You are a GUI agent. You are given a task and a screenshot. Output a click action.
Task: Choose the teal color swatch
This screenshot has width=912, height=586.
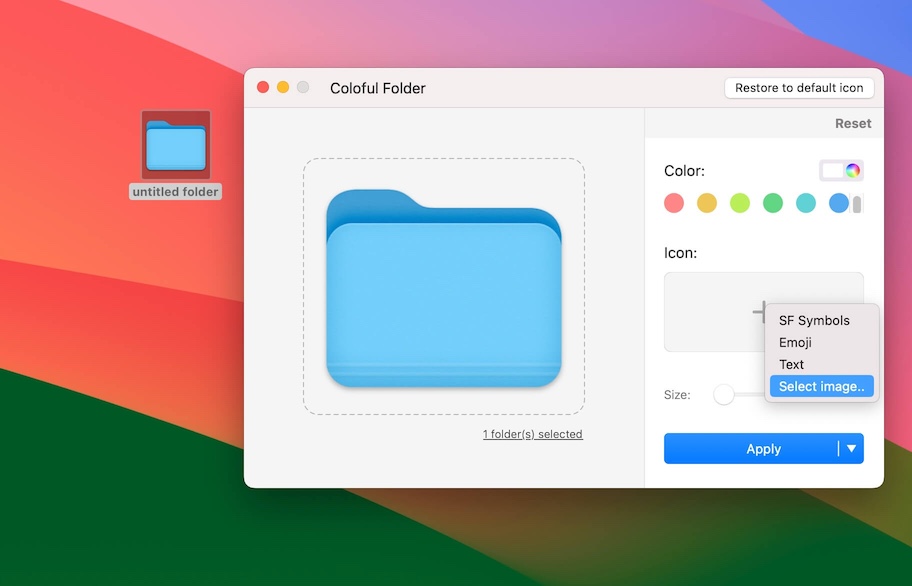coord(806,203)
